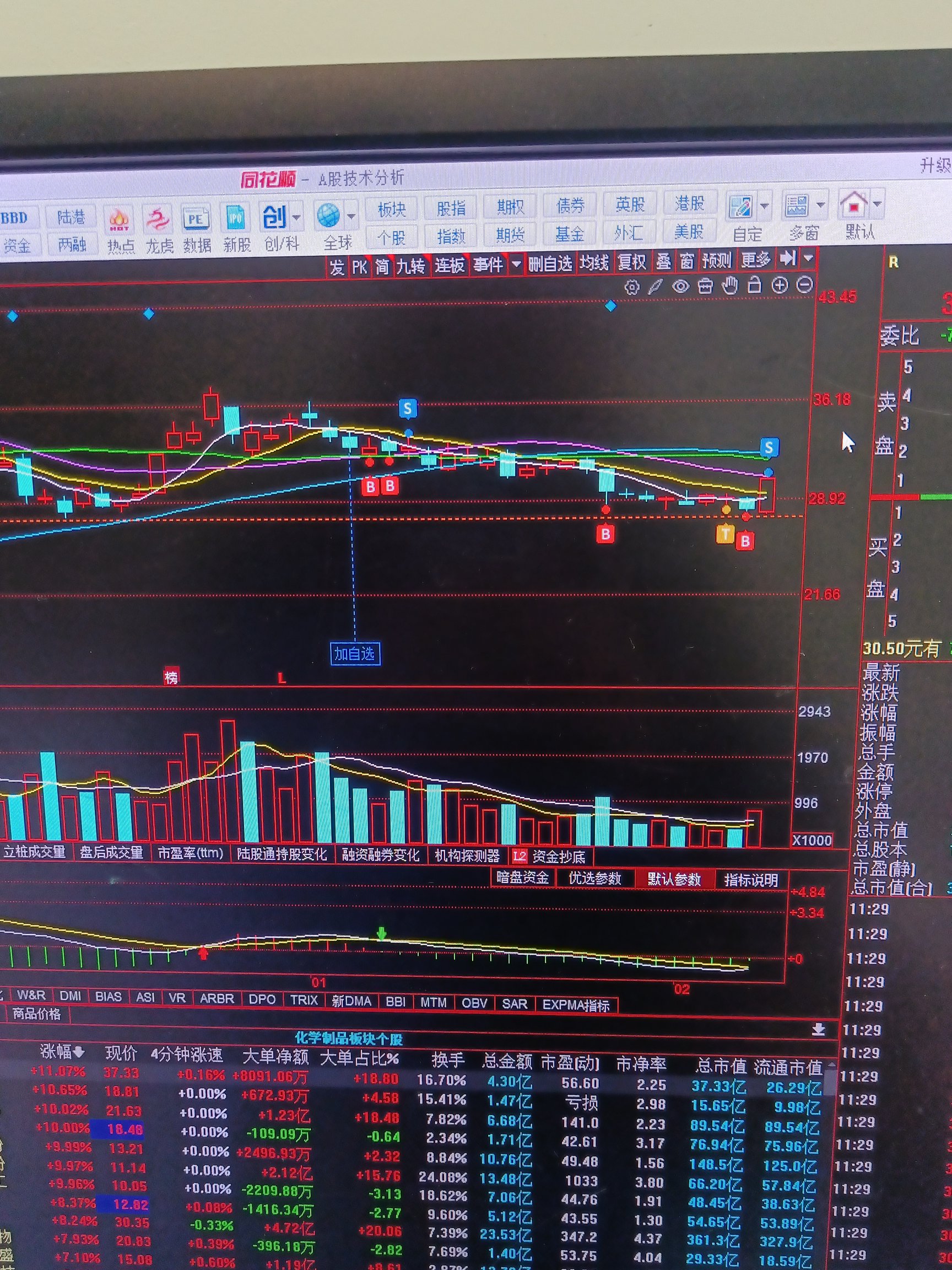Click the 榜 marker below chart
Viewport: 952px width, 1270px height.
[x=171, y=677]
